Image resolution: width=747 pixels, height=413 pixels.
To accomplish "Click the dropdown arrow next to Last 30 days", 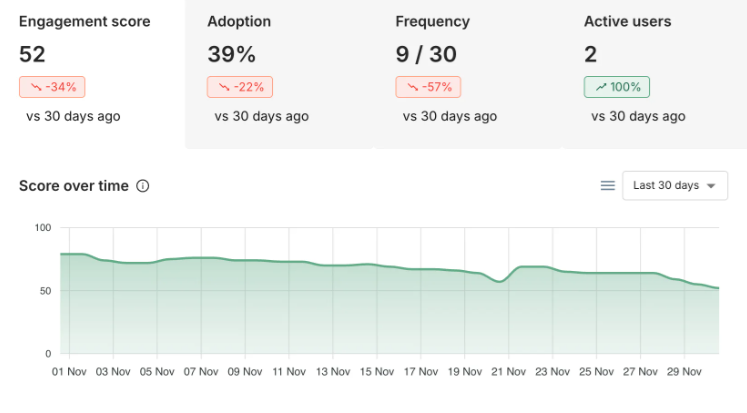I will click(x=711, y=186).
